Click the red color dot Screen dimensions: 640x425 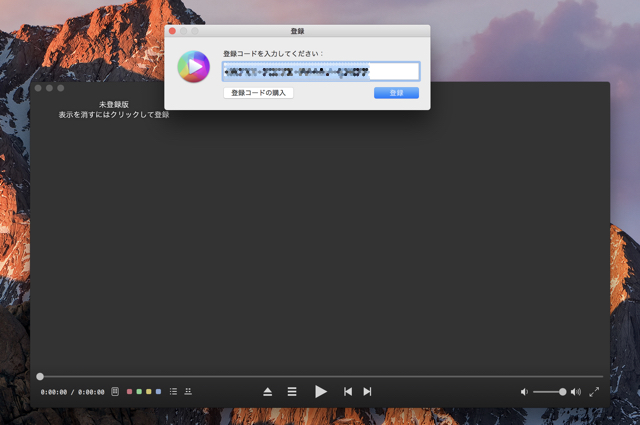point(129,392)
